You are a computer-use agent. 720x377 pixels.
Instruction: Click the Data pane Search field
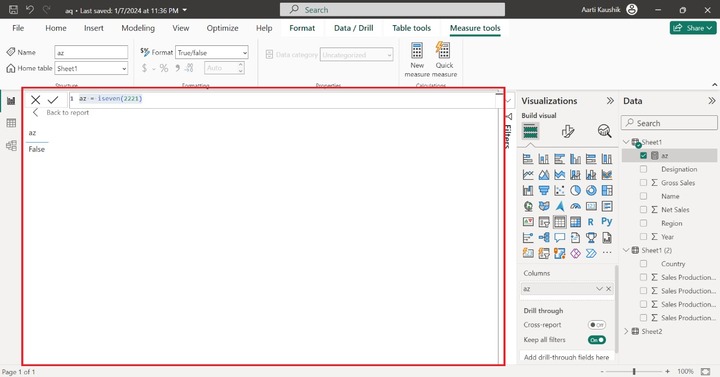point(669,123)
